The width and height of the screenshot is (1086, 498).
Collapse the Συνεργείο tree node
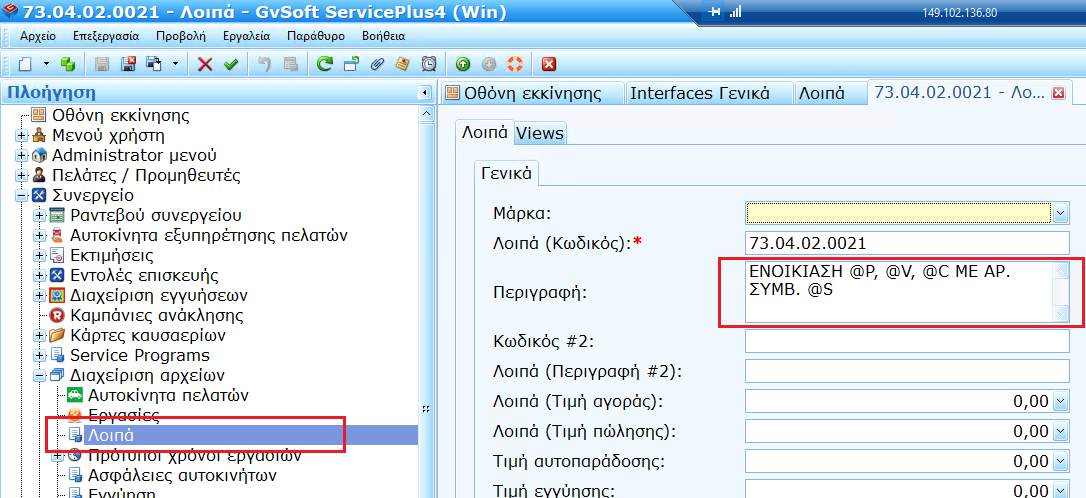pos(22,196)
